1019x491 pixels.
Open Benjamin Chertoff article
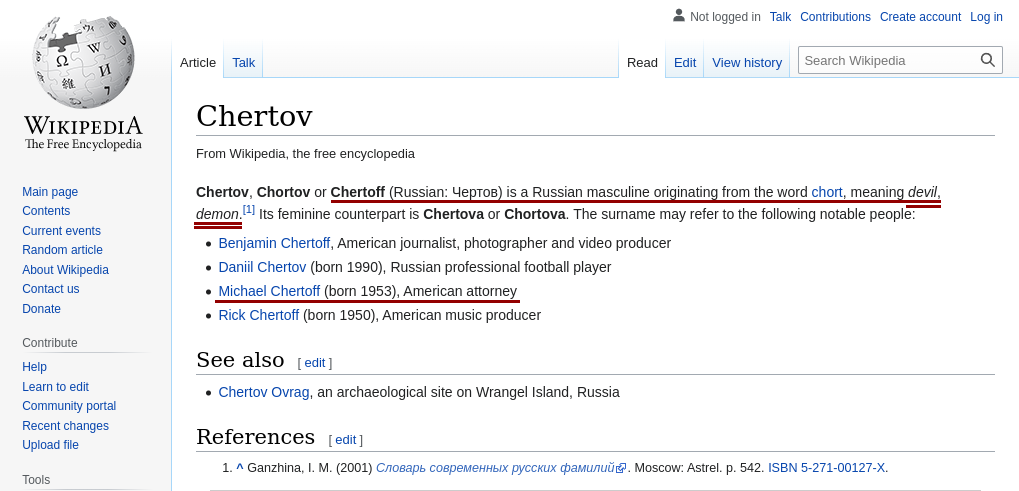coord(274,243)
